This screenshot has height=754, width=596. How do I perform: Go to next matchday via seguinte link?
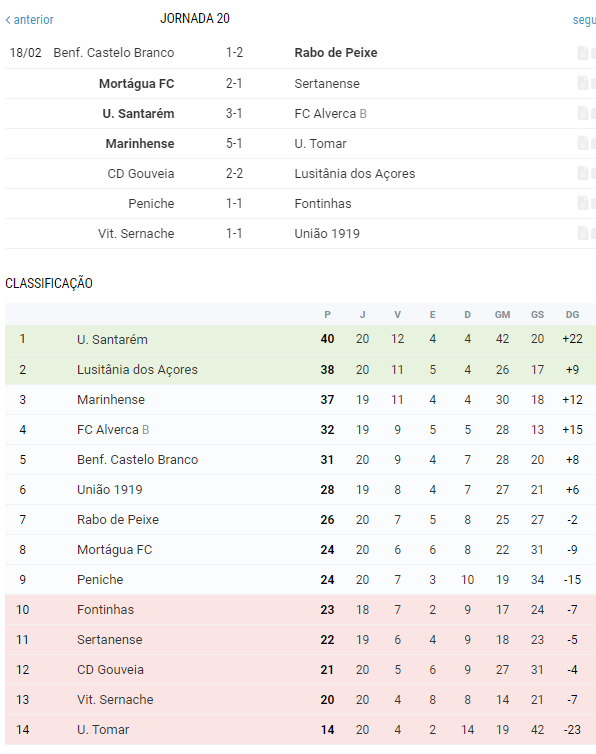point(584,20)
